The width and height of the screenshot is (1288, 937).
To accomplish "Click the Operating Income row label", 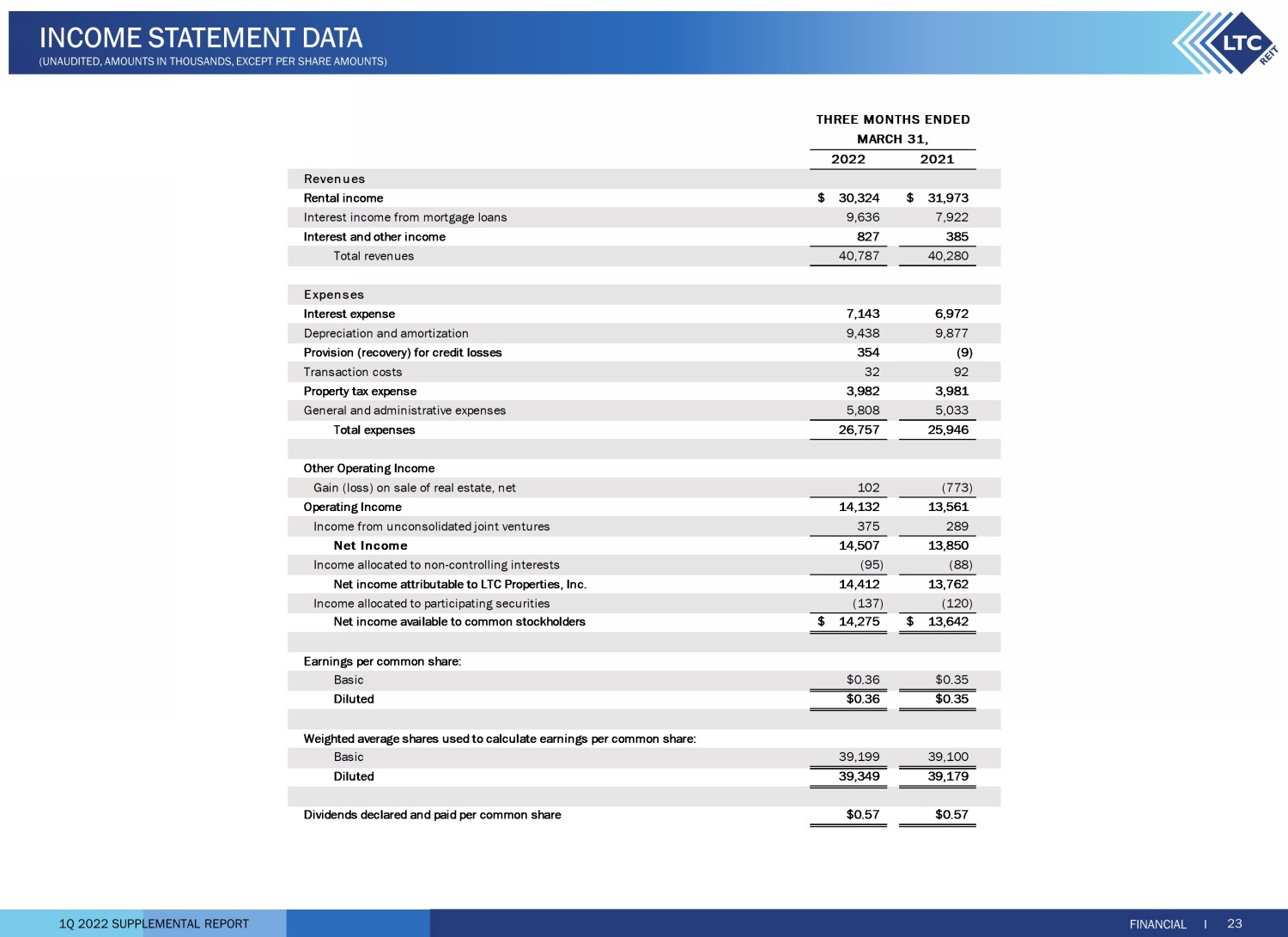I will (353, 508).
